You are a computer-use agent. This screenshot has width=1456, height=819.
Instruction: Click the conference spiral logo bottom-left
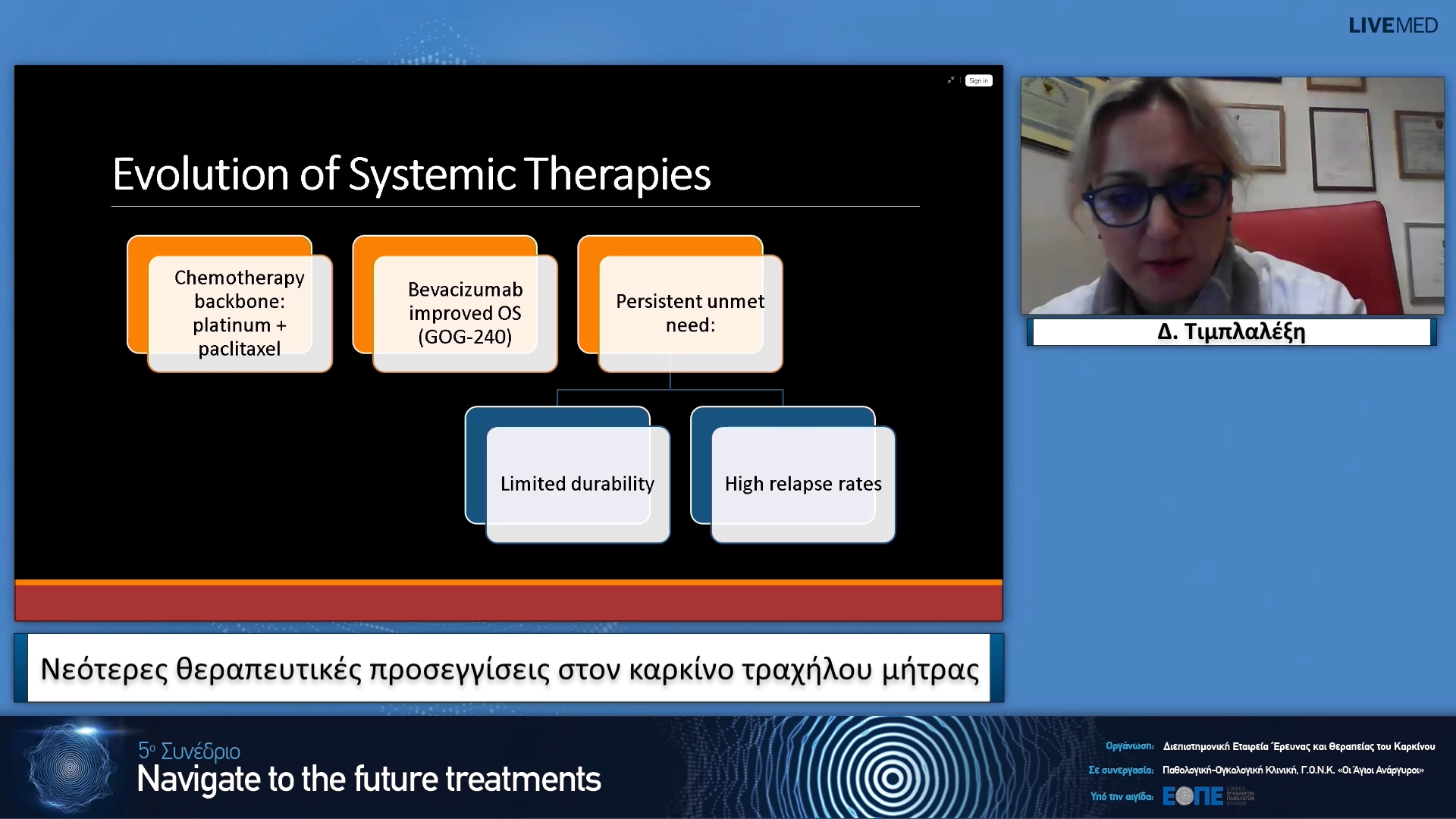tap(70, 767)
